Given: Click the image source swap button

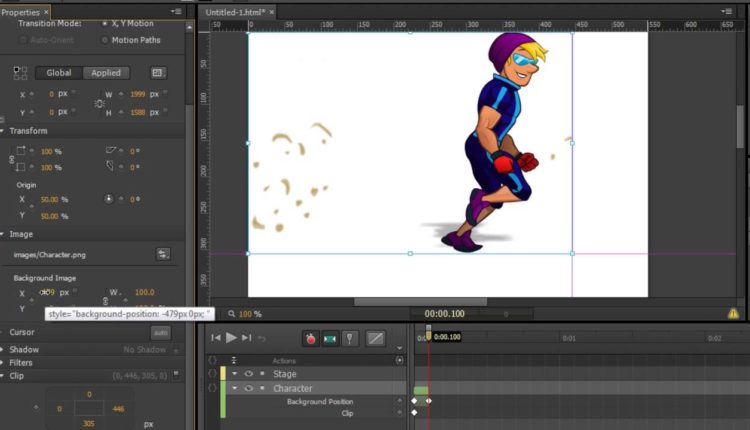Looking at the screenshot, I should [163, 254].
